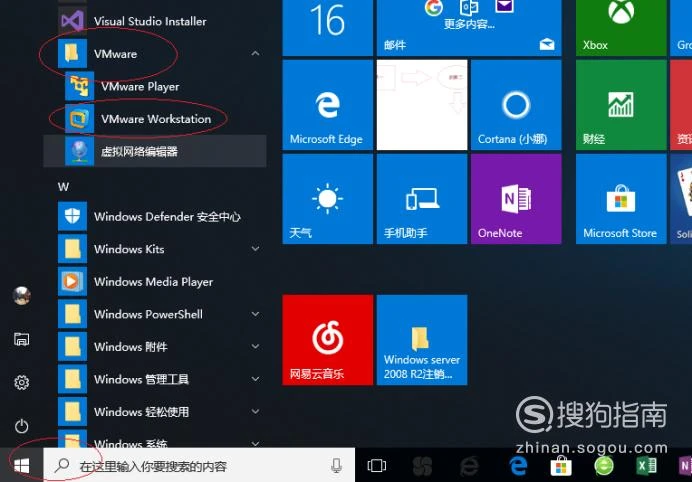Click the taskbar search box
The image size is (692, 482).
click(199, 465)
